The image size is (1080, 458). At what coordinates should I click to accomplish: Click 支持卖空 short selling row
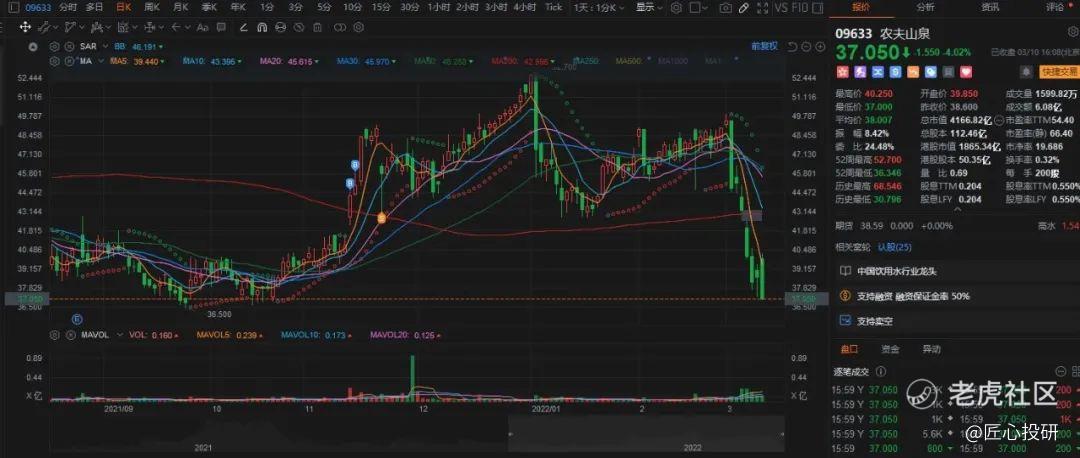(x=957, y=321)
